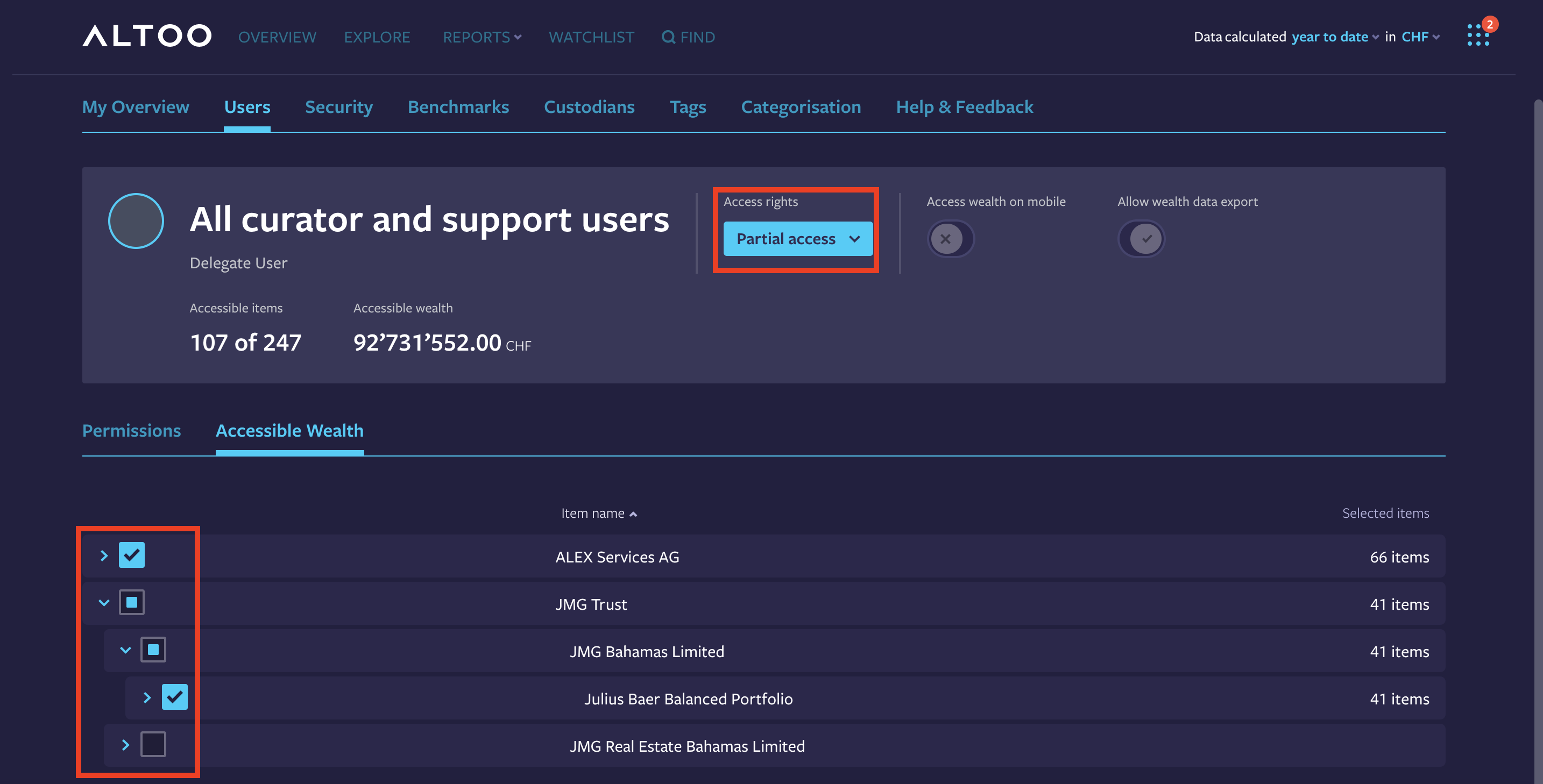Go to the WATCHLIST page
Image resolution: width=1543 pixels, height=784 pixels.
click(591, 37)
